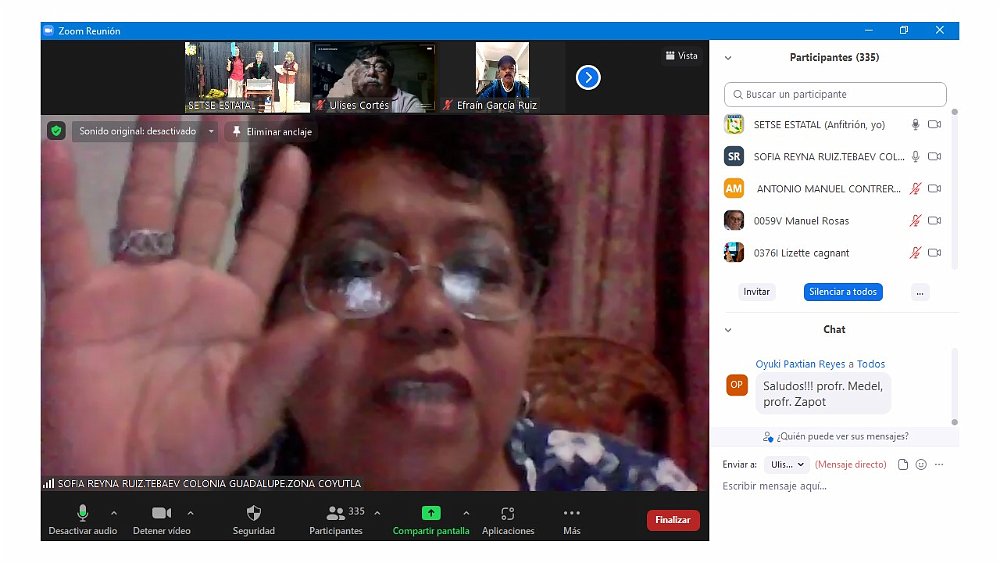Click the green encryption shield icon
1000x563 pixels.
tap(56, 131)
